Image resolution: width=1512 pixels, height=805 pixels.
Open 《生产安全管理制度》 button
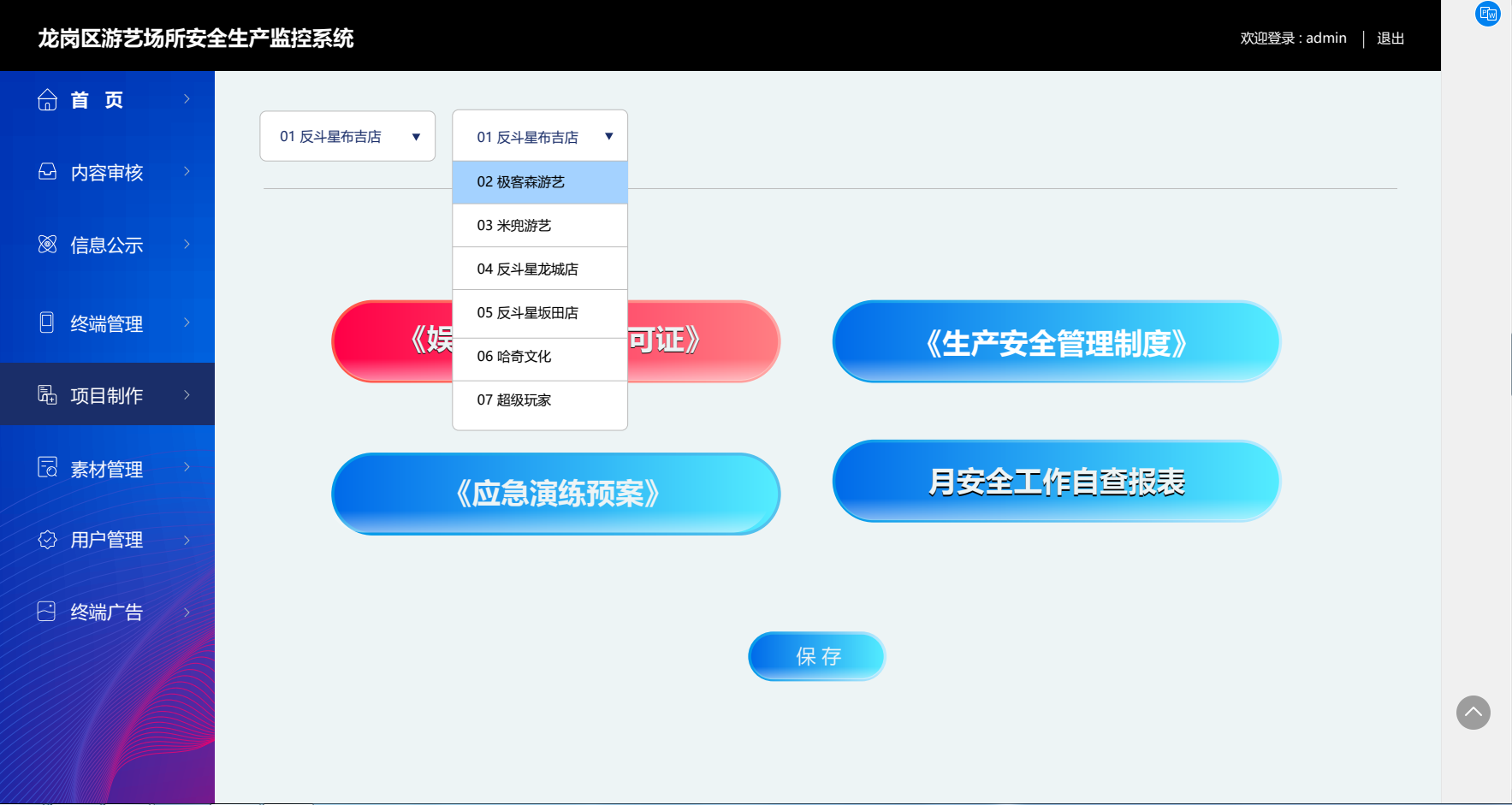coord(1056,341)
